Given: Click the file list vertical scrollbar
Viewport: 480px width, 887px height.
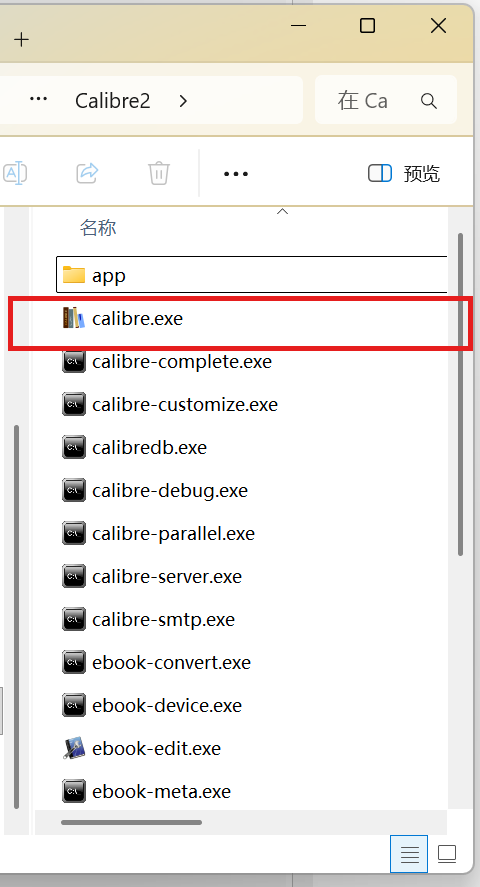Looking at the screenshot, I should coord(460,394).
